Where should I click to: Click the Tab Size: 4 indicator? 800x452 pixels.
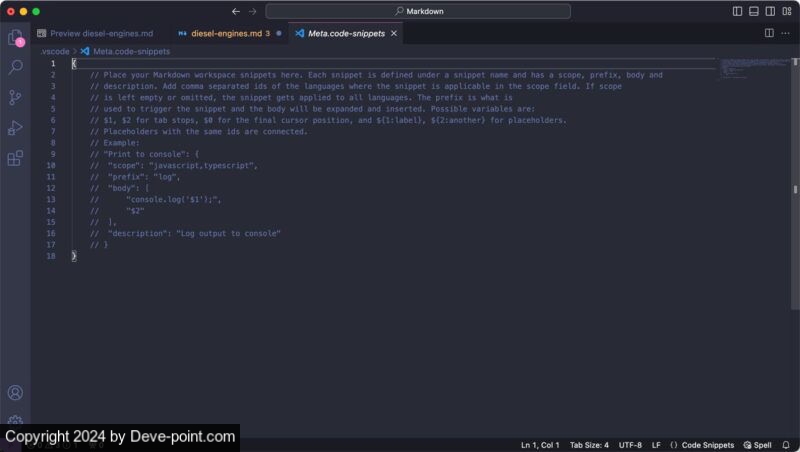coord(589,445)
